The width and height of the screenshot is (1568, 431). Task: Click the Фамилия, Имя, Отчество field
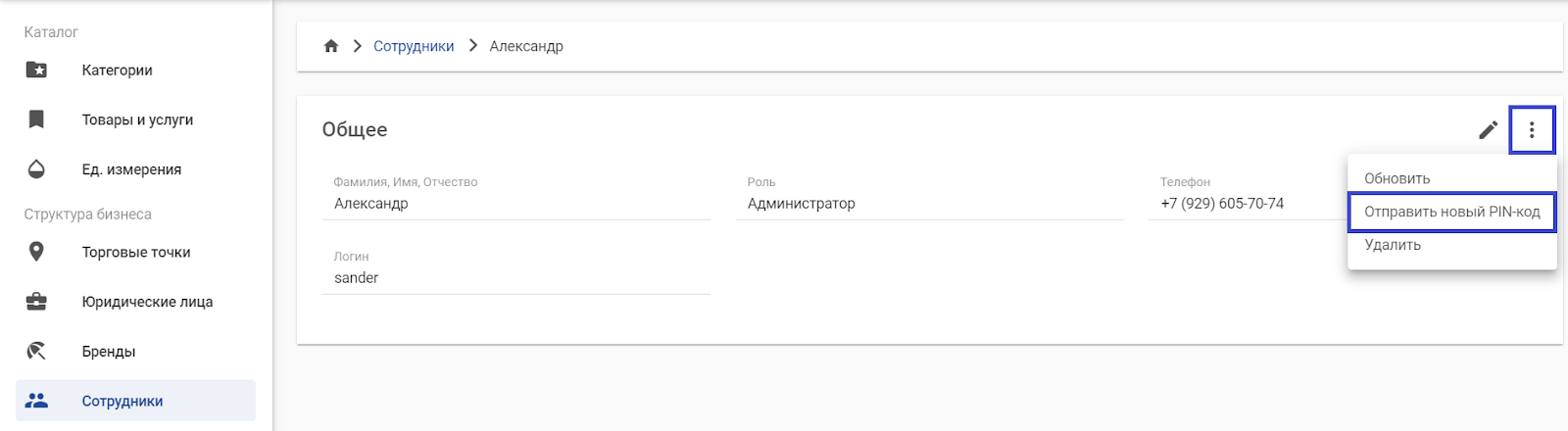[515, 204]
